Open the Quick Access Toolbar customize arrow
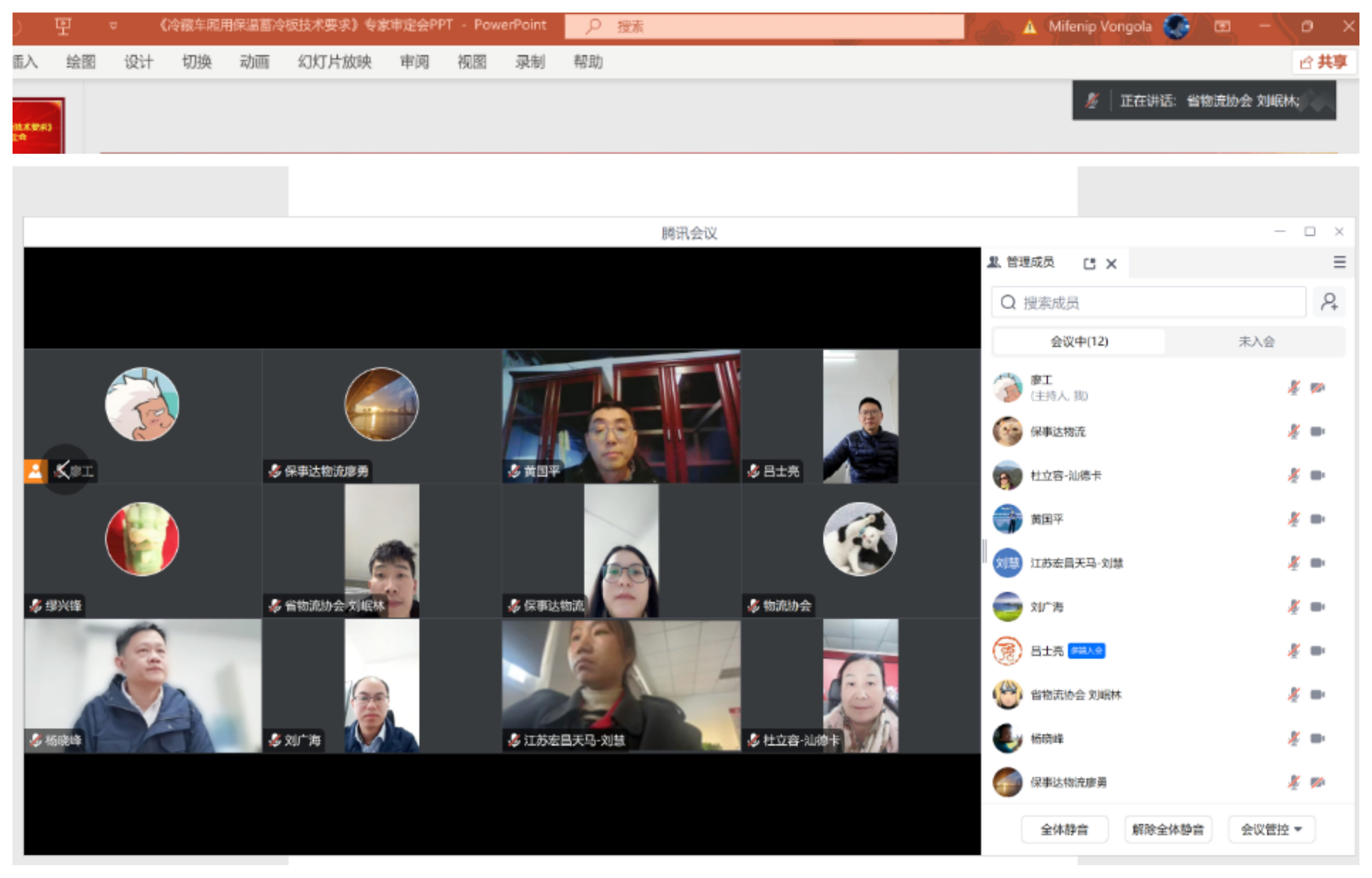 pos(114,26)
